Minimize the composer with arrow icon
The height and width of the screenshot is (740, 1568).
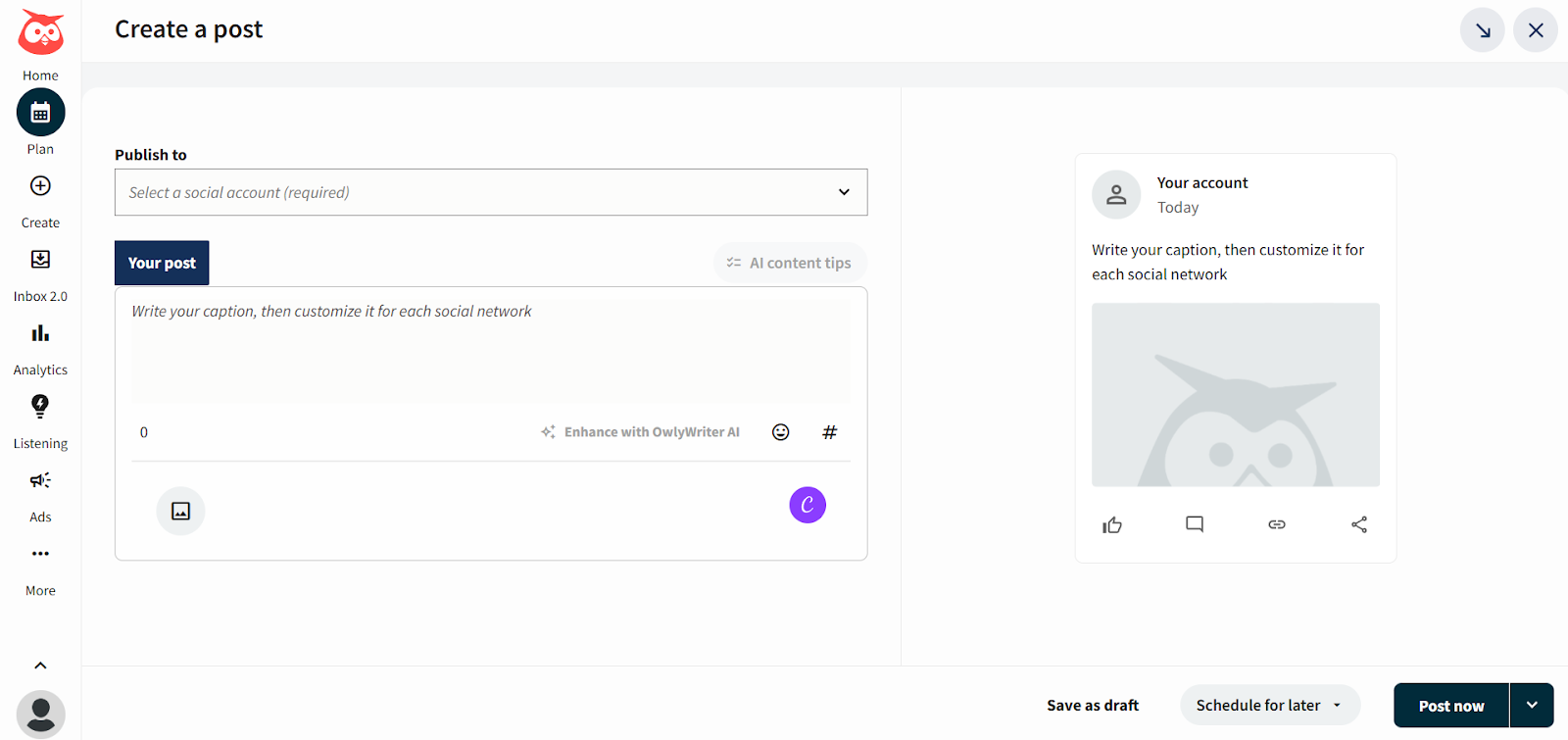1483,30
